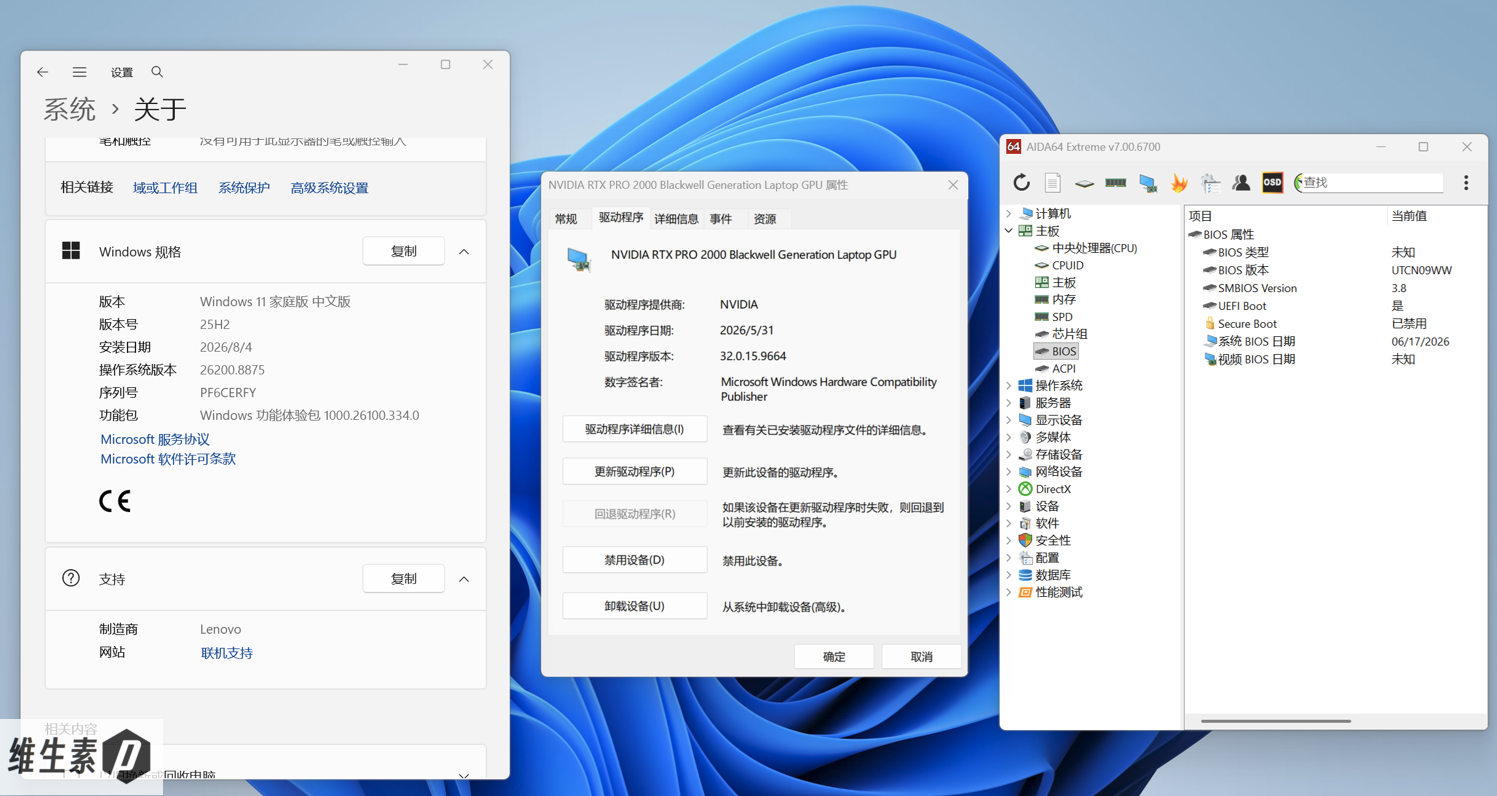Refresh the AIDA64 report with the refresh icon
The image size is (1497, 796).
[x=1021, y=183]
